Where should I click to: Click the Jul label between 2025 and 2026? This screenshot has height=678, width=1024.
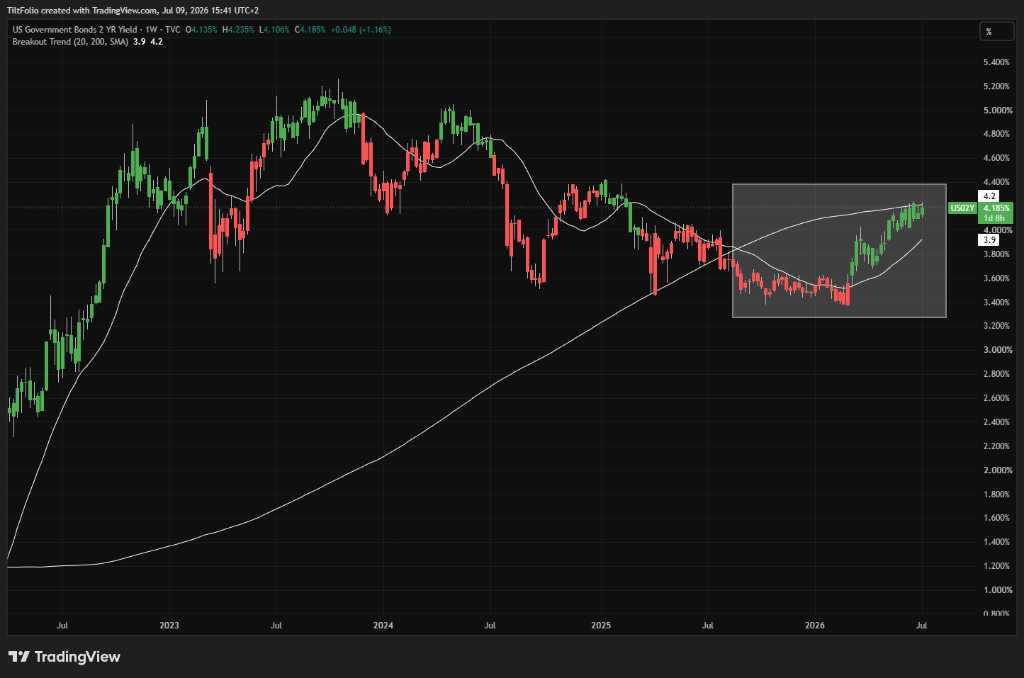(707, 625)
